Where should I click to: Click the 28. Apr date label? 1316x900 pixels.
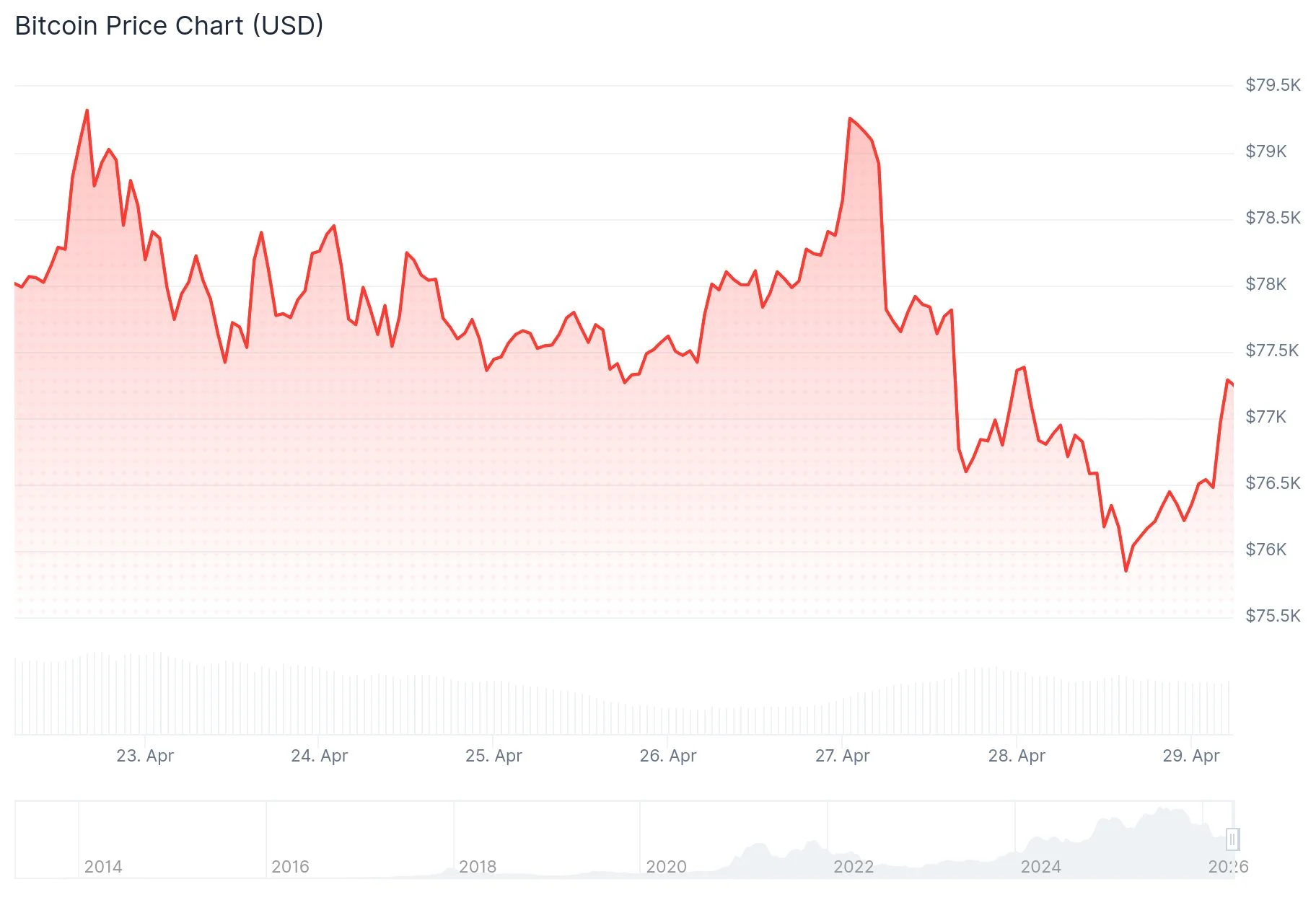pyautogui.click(x=1017, y=756)
